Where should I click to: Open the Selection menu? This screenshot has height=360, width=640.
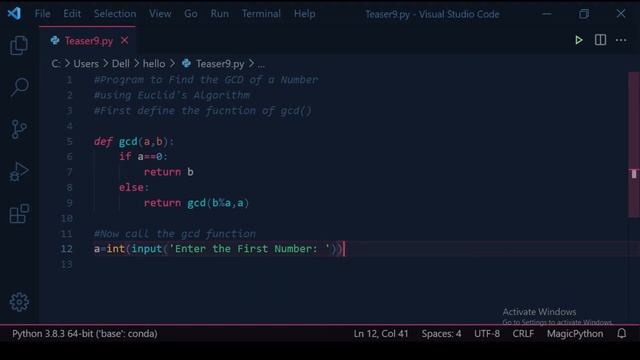click(115, 14)
